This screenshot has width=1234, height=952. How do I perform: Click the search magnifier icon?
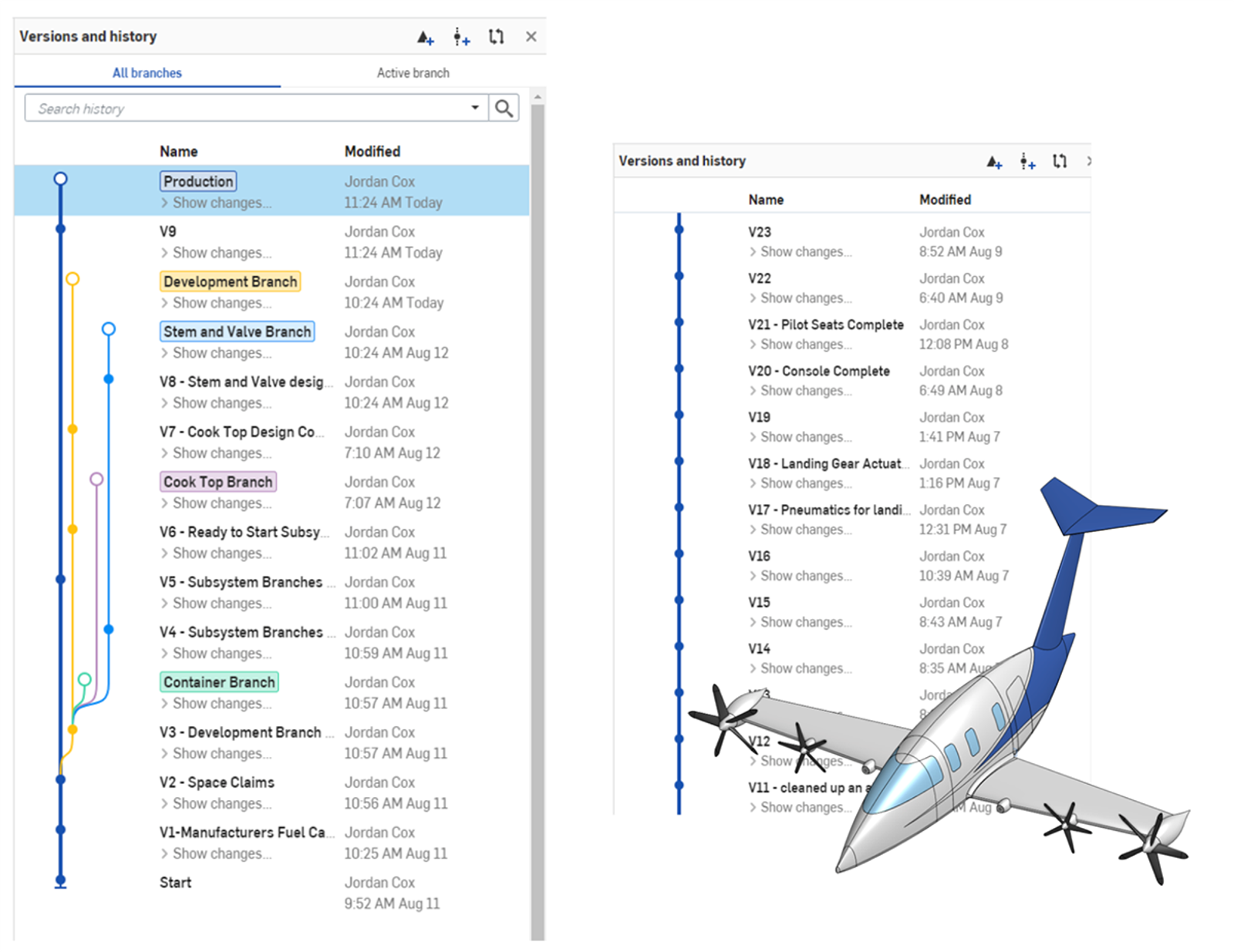coord(504,108)
